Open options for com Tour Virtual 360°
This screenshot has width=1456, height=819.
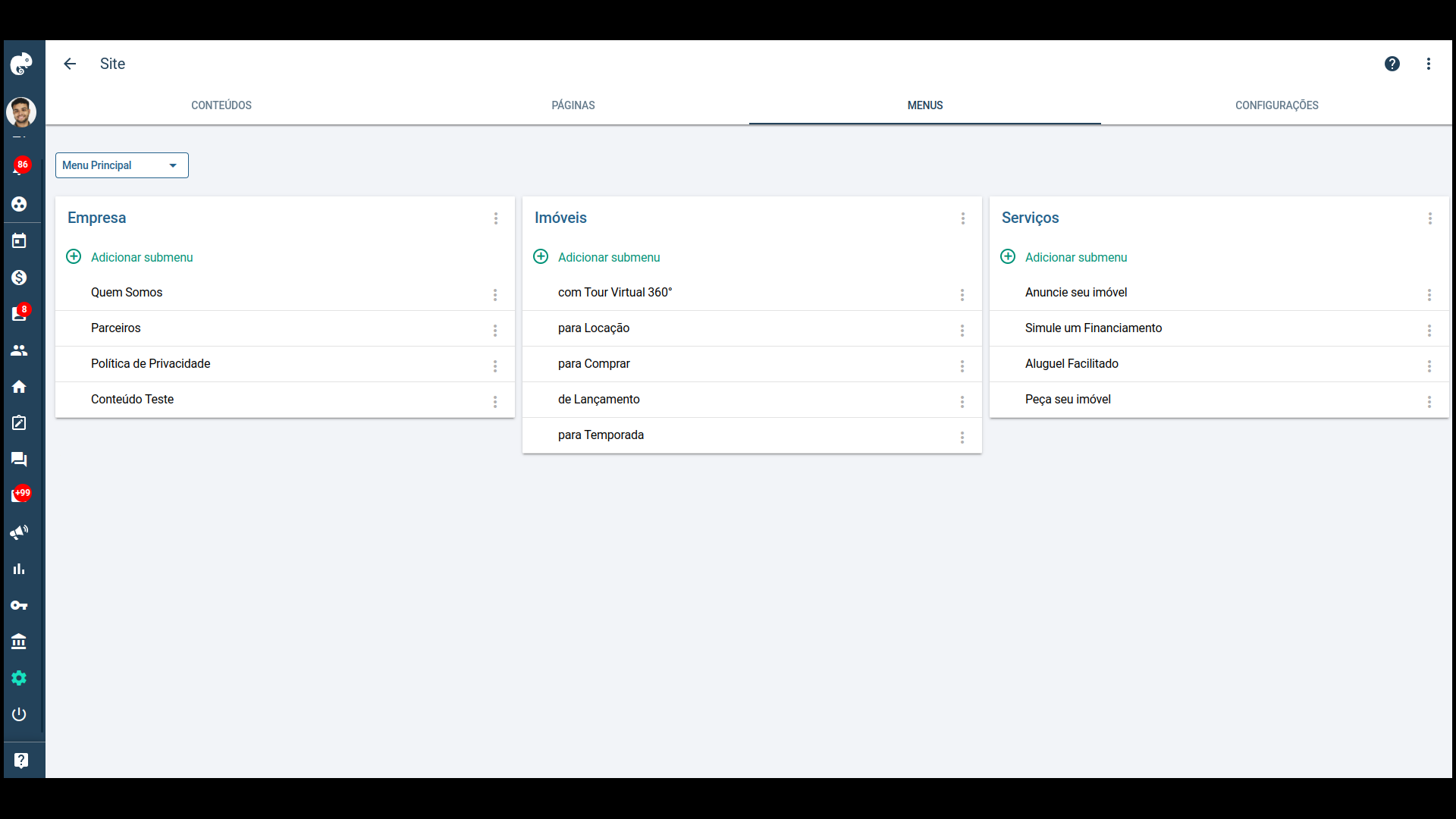(962, 295)
